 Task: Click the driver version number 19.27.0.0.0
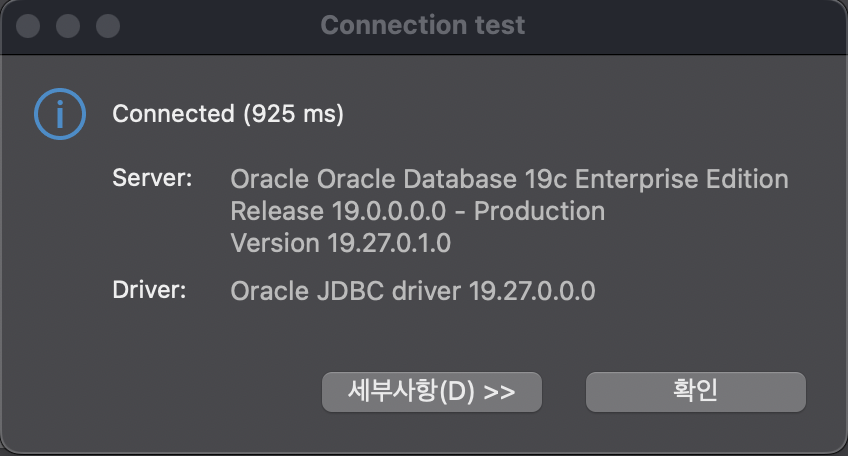click(x=532, y=291)
